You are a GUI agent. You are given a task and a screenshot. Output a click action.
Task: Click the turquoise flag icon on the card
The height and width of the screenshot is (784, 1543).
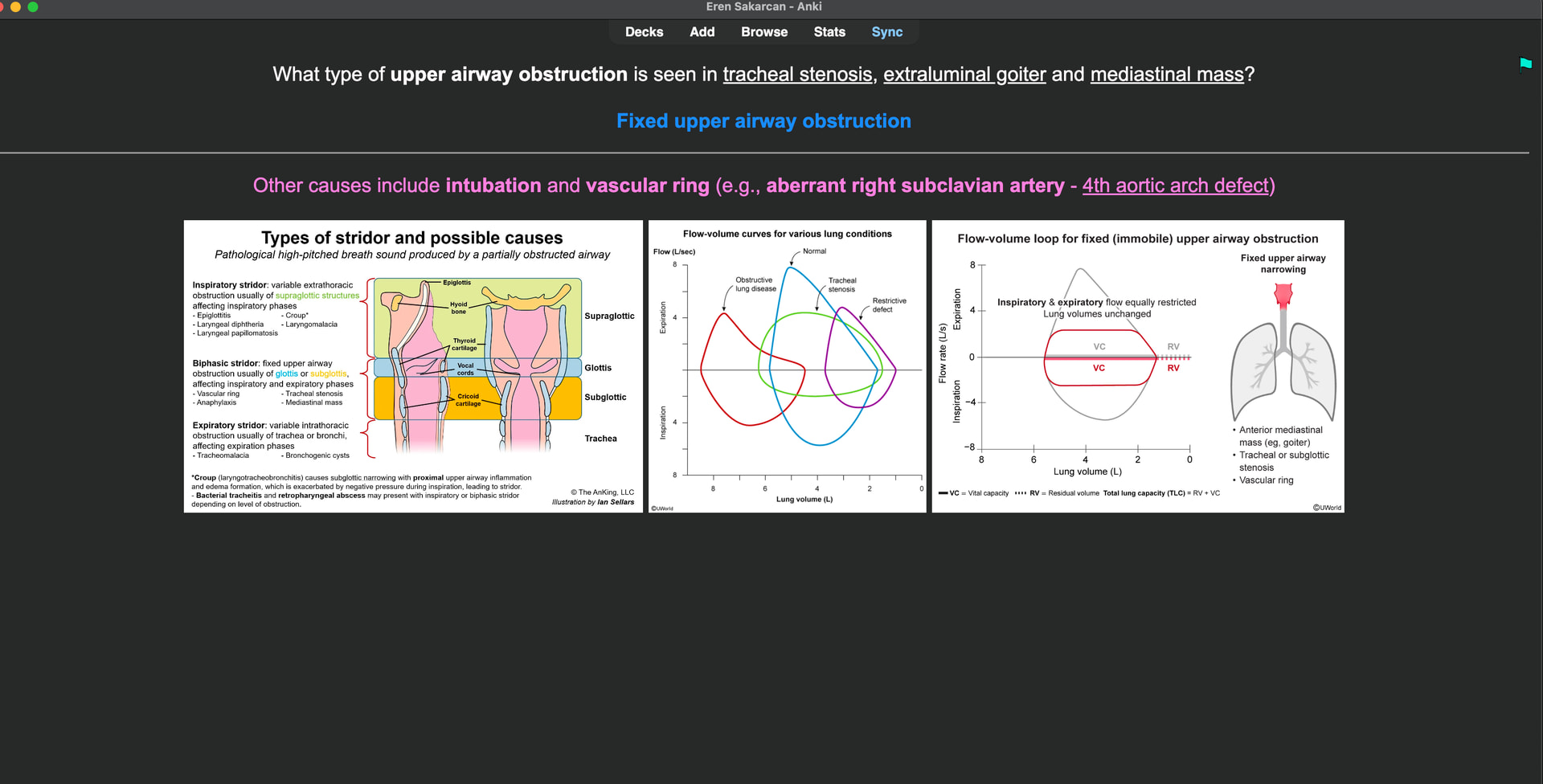[x=1525, y=63]
